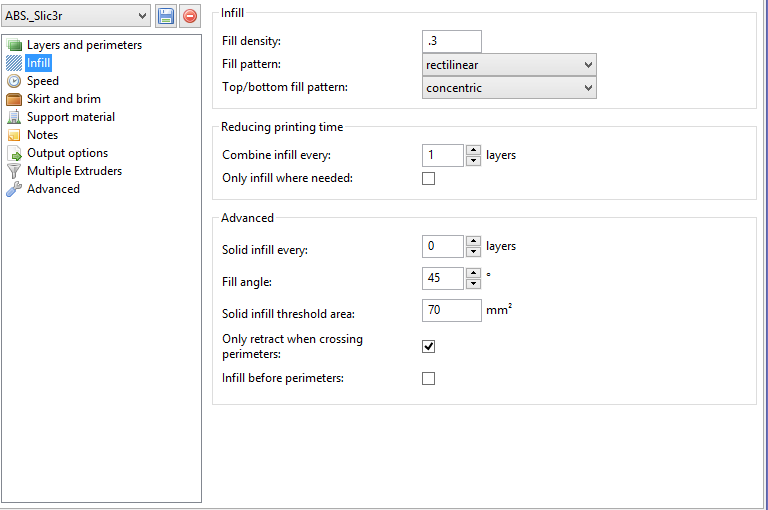The width and height of the screenshot is (768, 510).
Task: Click the red delete preset icon
Action: (190, 16)
